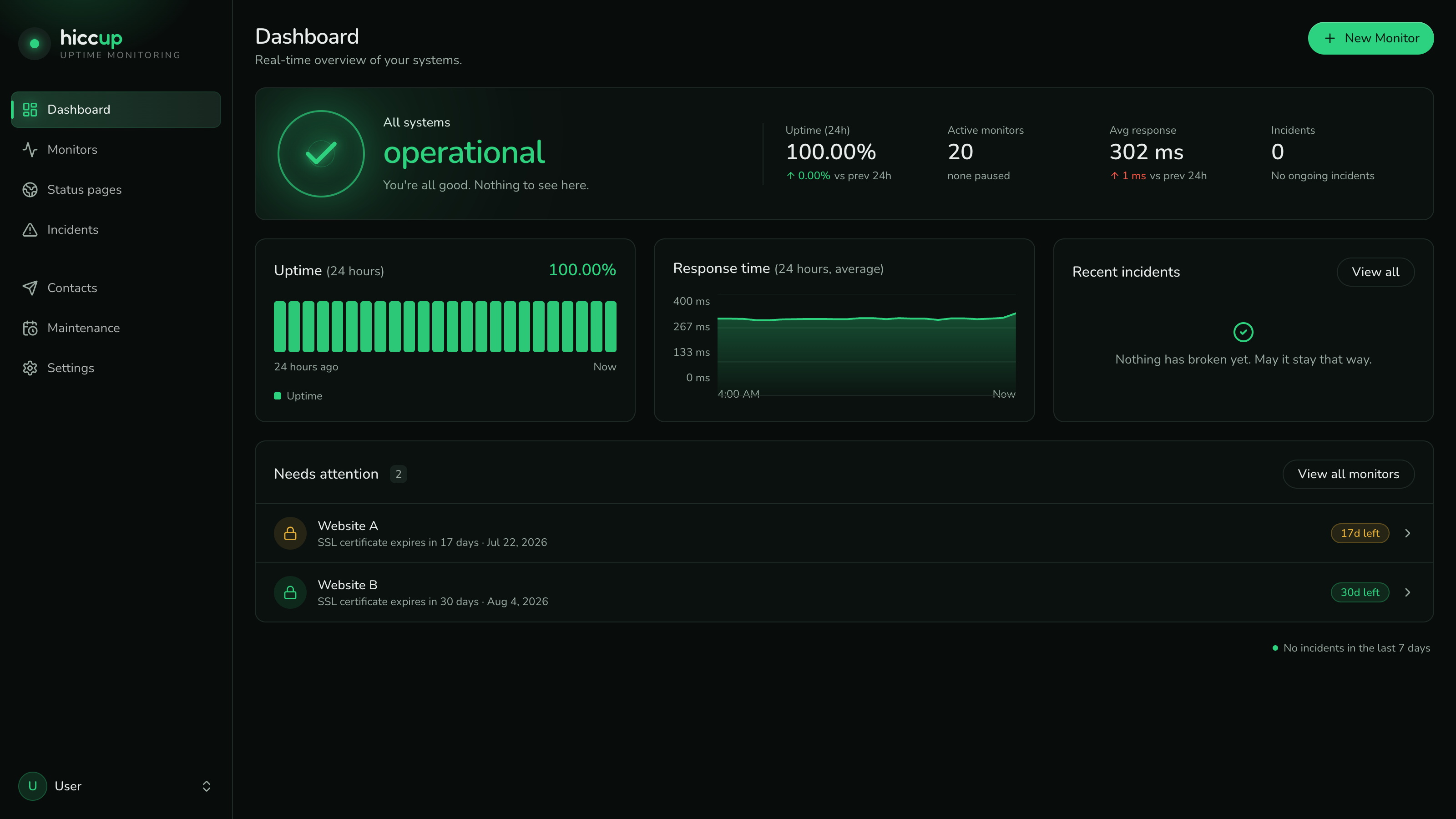Click the last uptime bar at Now

pos(611,327)
